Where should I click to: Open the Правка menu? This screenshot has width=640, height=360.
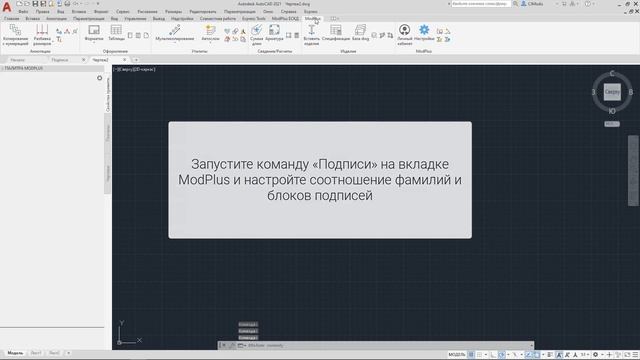(x=42, y=11)
